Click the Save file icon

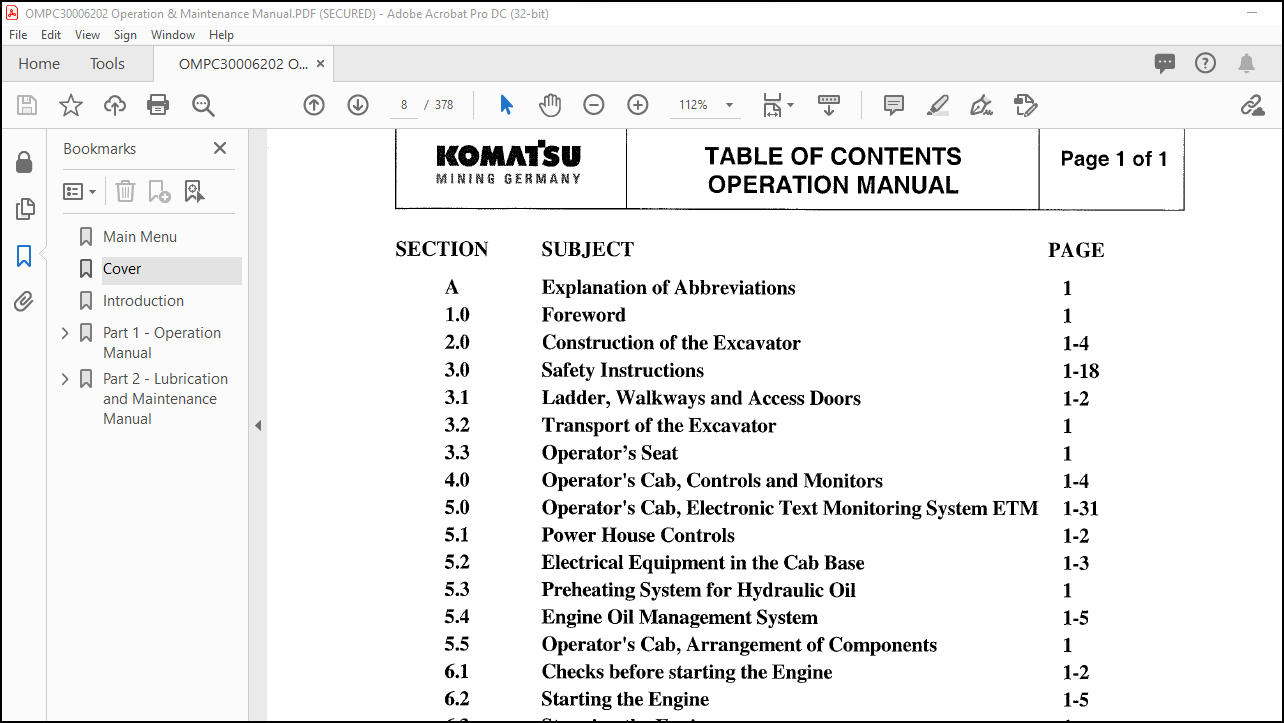pyautogui.click(x=27, y=105)
